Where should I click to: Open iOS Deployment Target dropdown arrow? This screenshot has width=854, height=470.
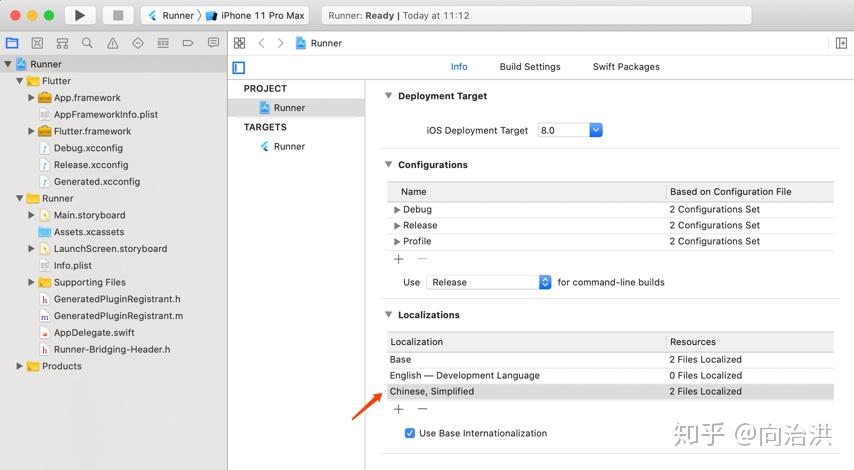click(x=596, y=130)
